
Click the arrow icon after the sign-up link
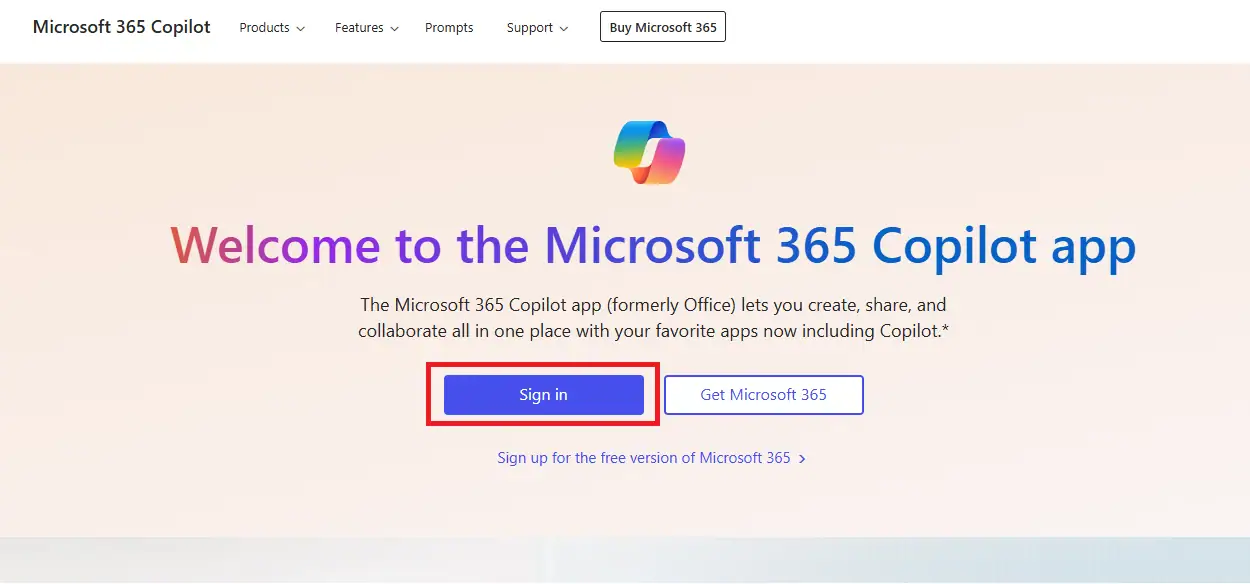803,458
